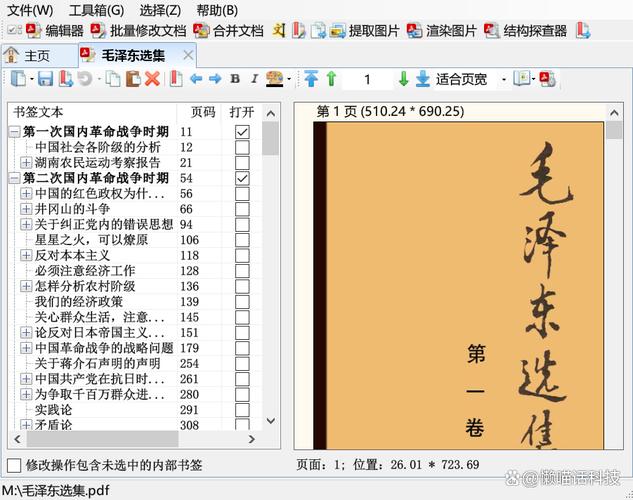Check 打开 box for 中国社会各阶级的分析

[242, 147]
